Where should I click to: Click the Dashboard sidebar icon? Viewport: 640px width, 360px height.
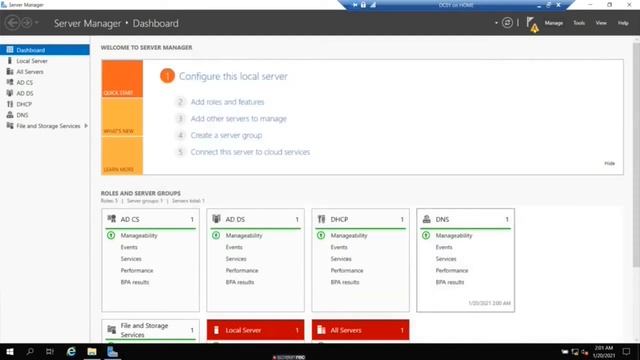(x=10, y=50)
